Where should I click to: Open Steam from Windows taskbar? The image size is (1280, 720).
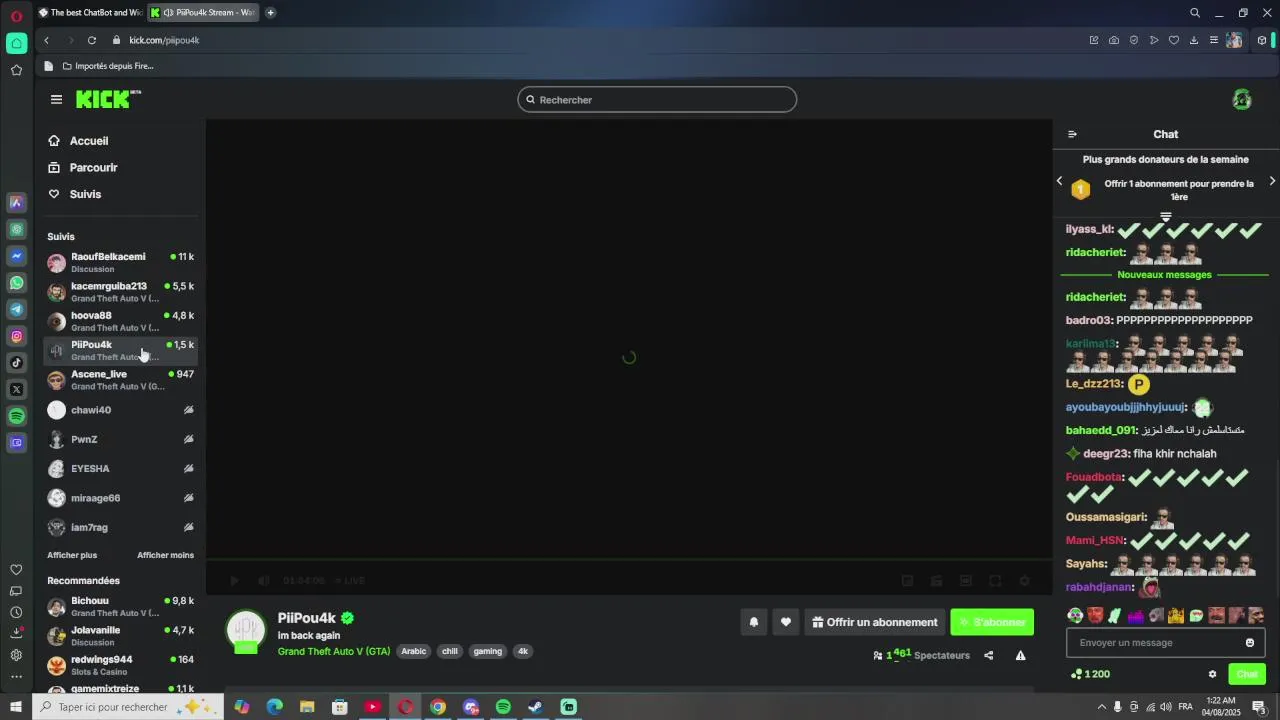(536, 707)
